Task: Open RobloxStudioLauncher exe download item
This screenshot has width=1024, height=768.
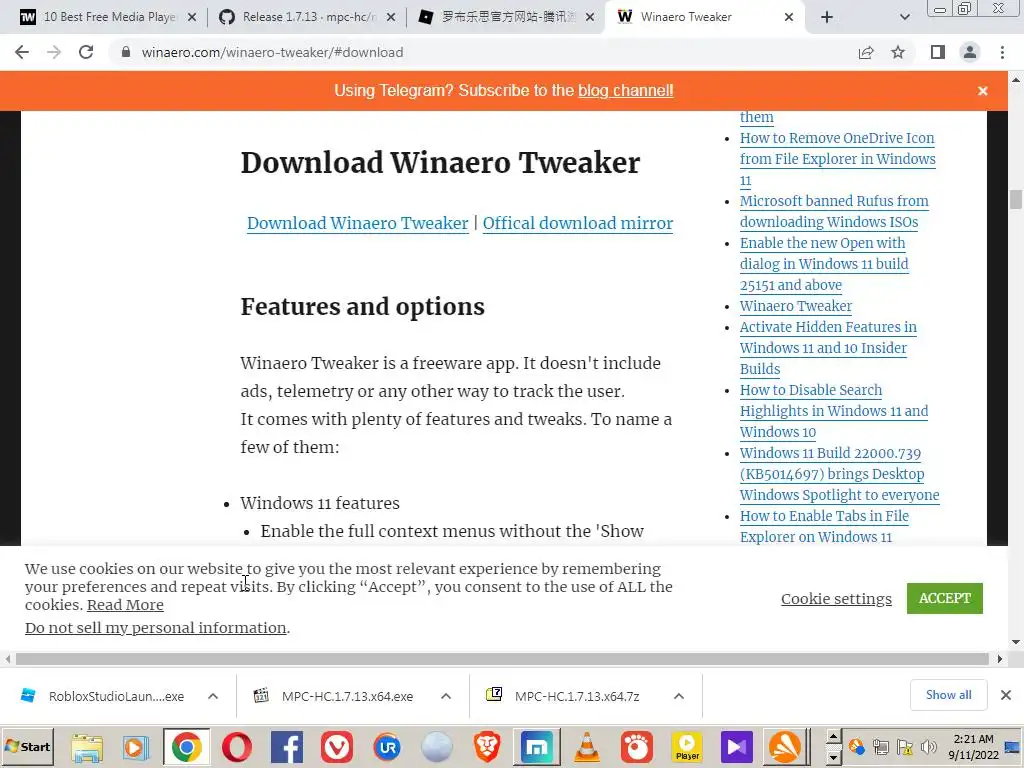Action: (104, 696)
